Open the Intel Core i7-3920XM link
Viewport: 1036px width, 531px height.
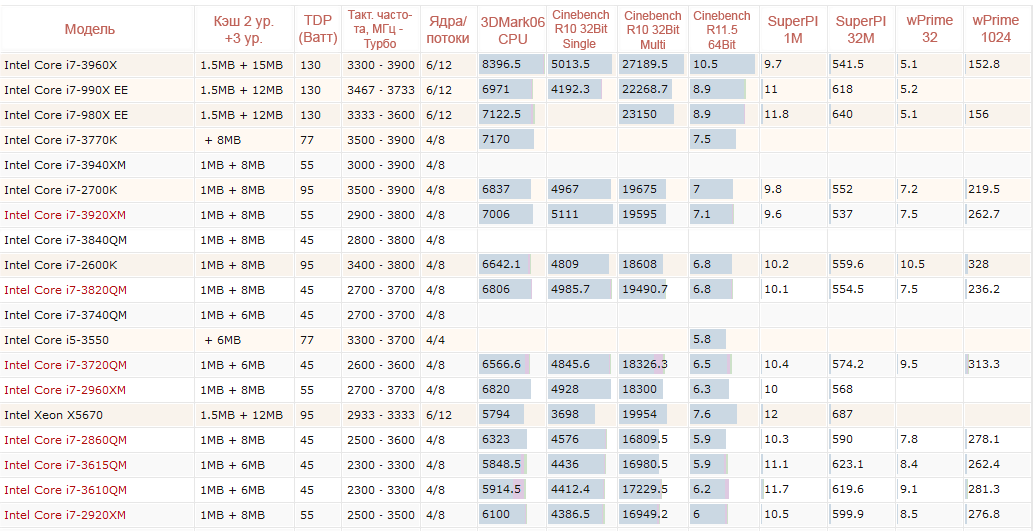pyautogui.click(x=65, y=215)
